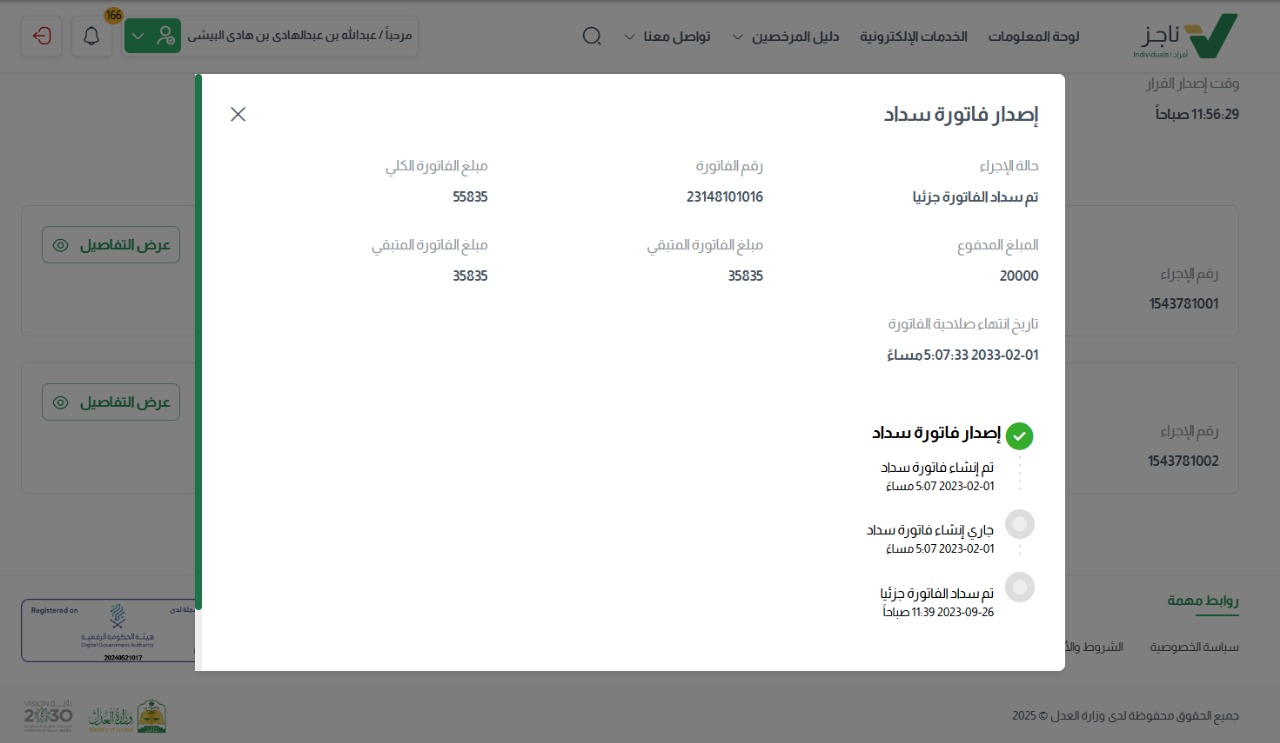The height and width of the screenshot is (743, 1280).
Task: Click the dialog's green vertical scrollbar
Action: point(198,340)
